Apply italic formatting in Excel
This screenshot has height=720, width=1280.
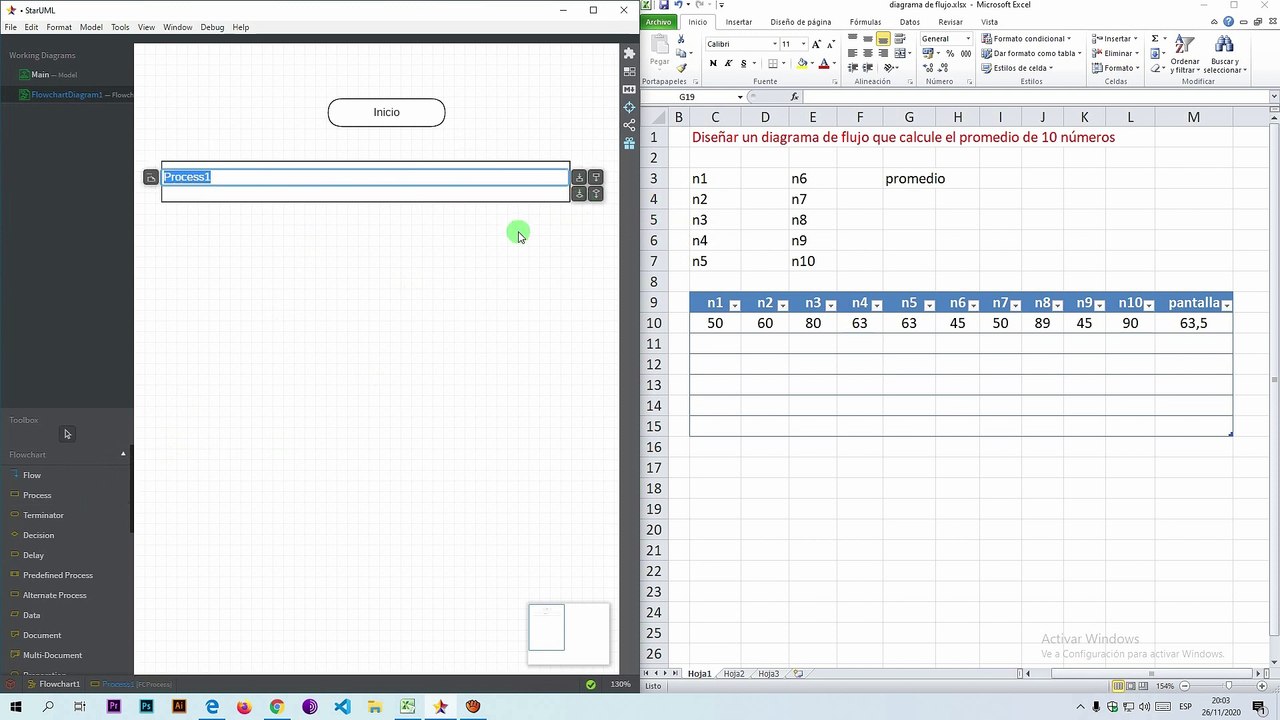point(728,63)
